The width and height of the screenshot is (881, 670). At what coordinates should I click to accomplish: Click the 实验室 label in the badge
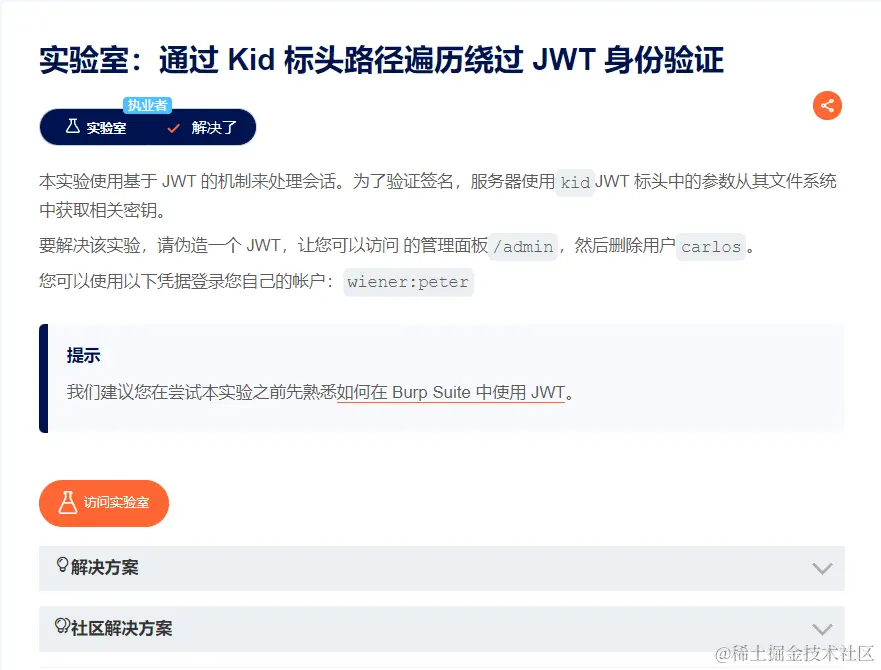[x=106, y=128]
